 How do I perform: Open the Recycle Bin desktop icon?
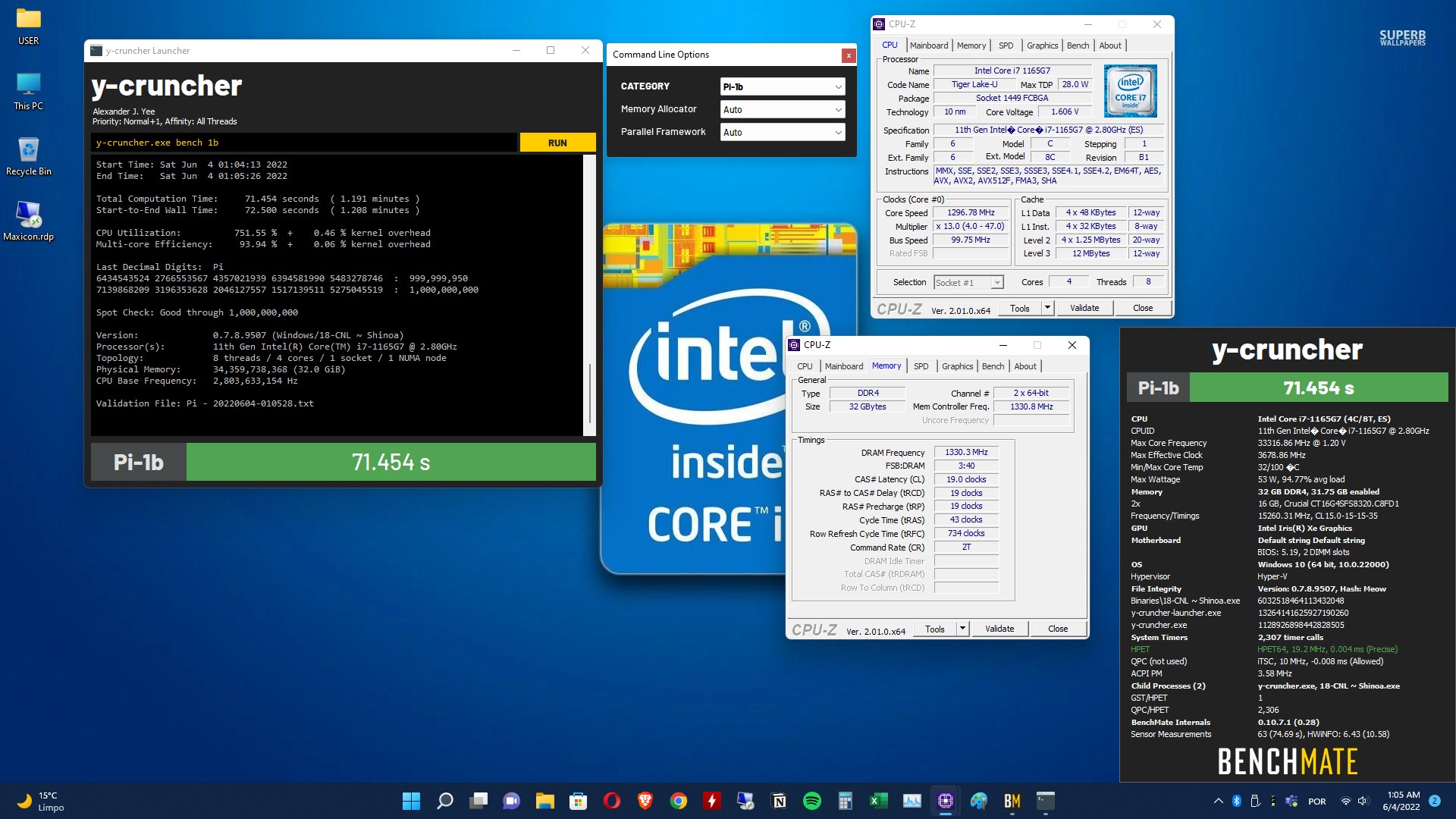click(28, 157)
